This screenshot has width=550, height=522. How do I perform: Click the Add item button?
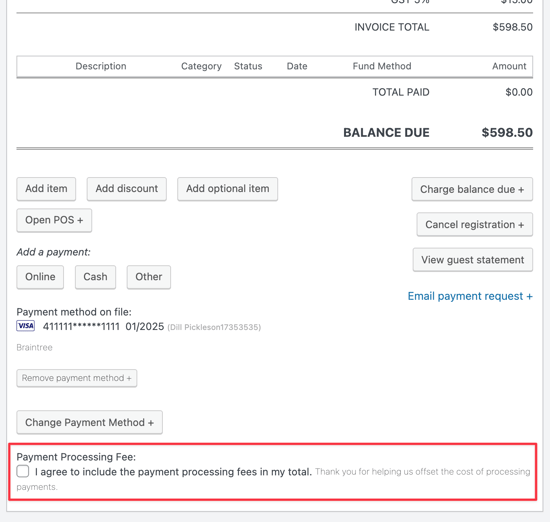[x=46, y=189]
